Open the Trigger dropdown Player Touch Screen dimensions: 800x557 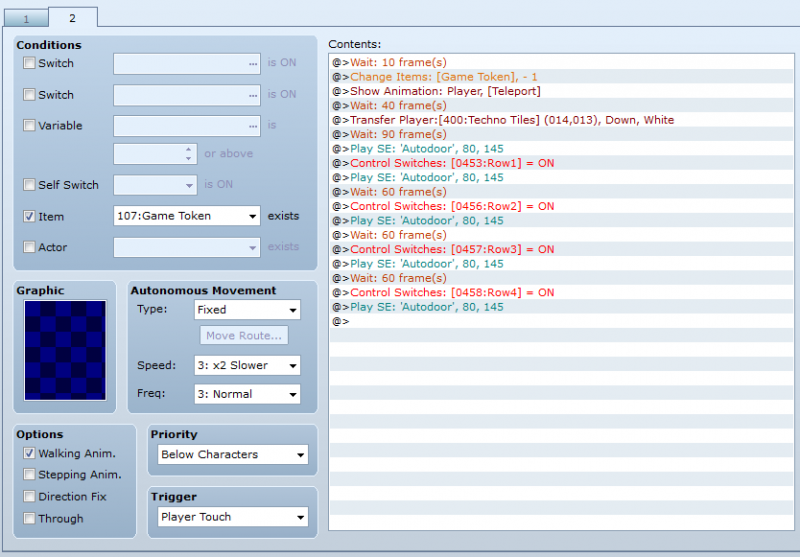[x=233, y=517]
